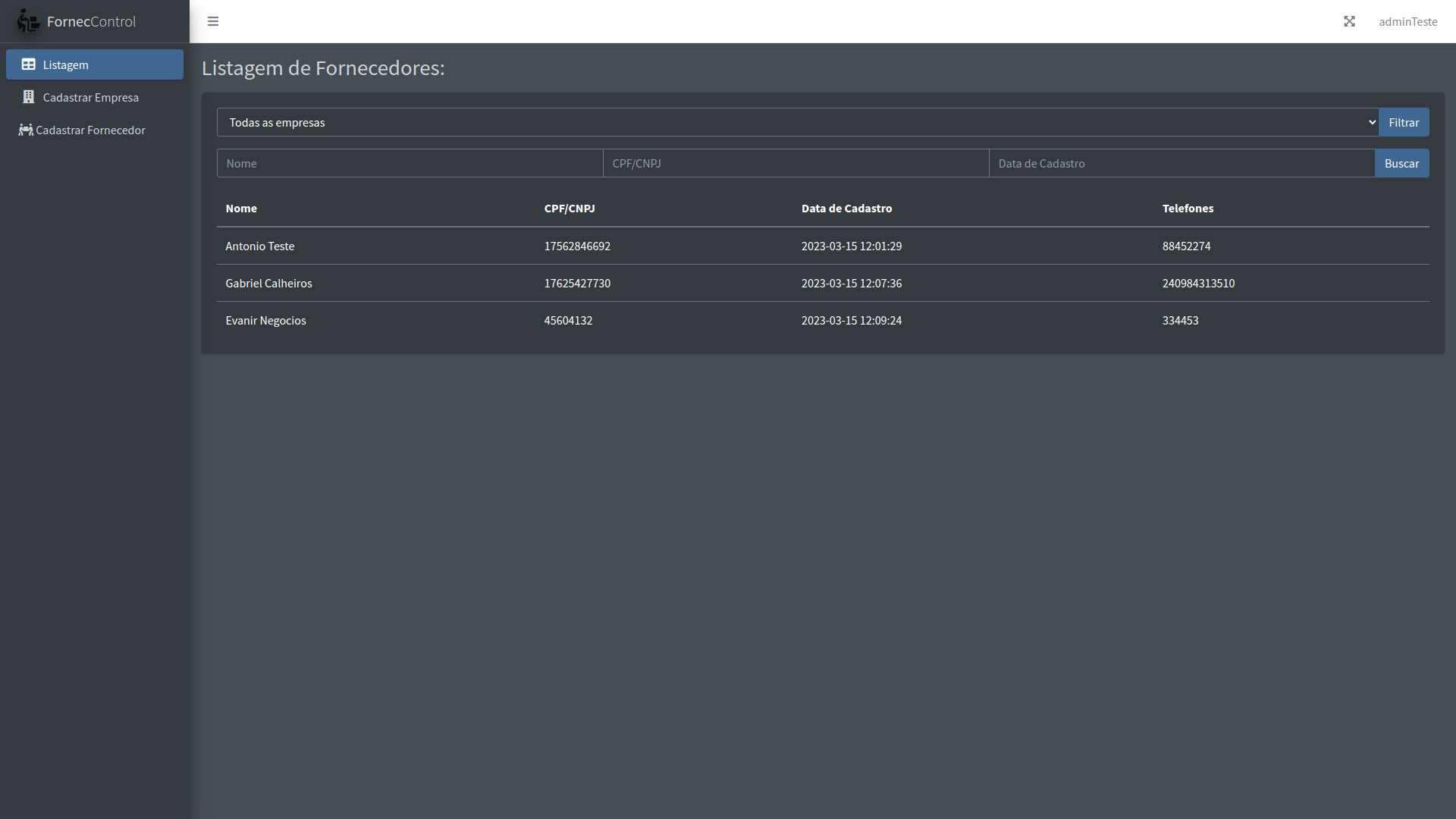
Task: Open Cadastrar Empresa page
Action: click(95, 97)
